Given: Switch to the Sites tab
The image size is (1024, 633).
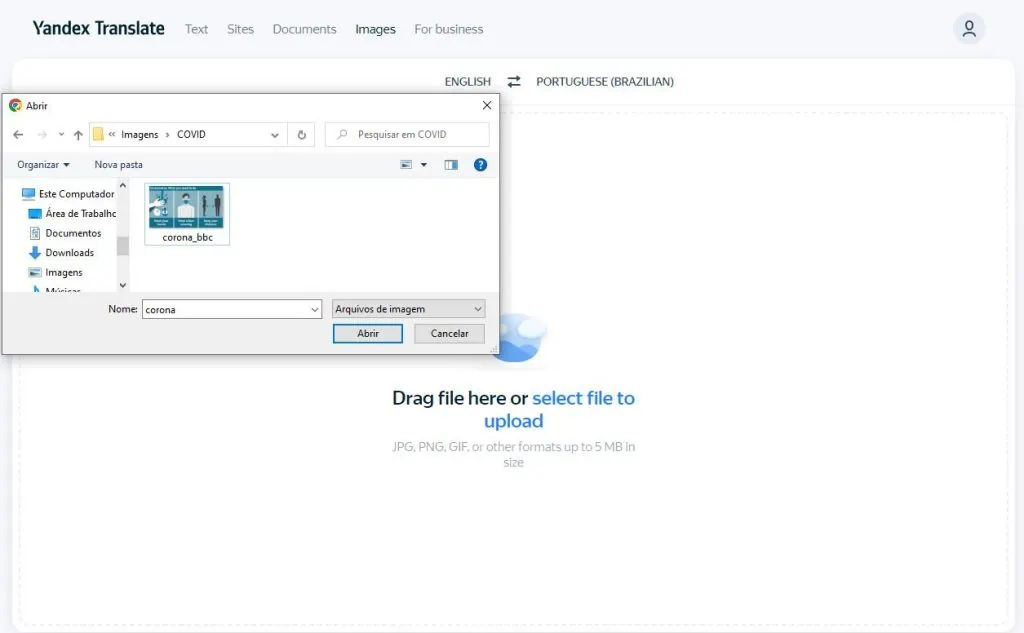Looking at the screenshot, I should click(240, 29).
